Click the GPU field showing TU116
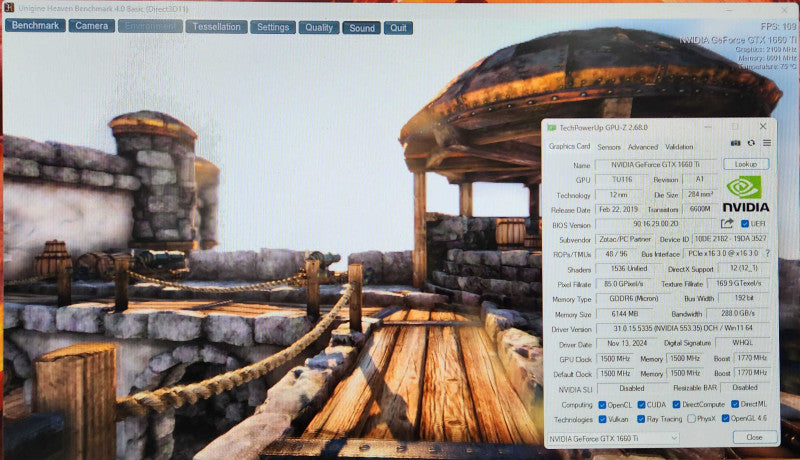 coord(621,180)
